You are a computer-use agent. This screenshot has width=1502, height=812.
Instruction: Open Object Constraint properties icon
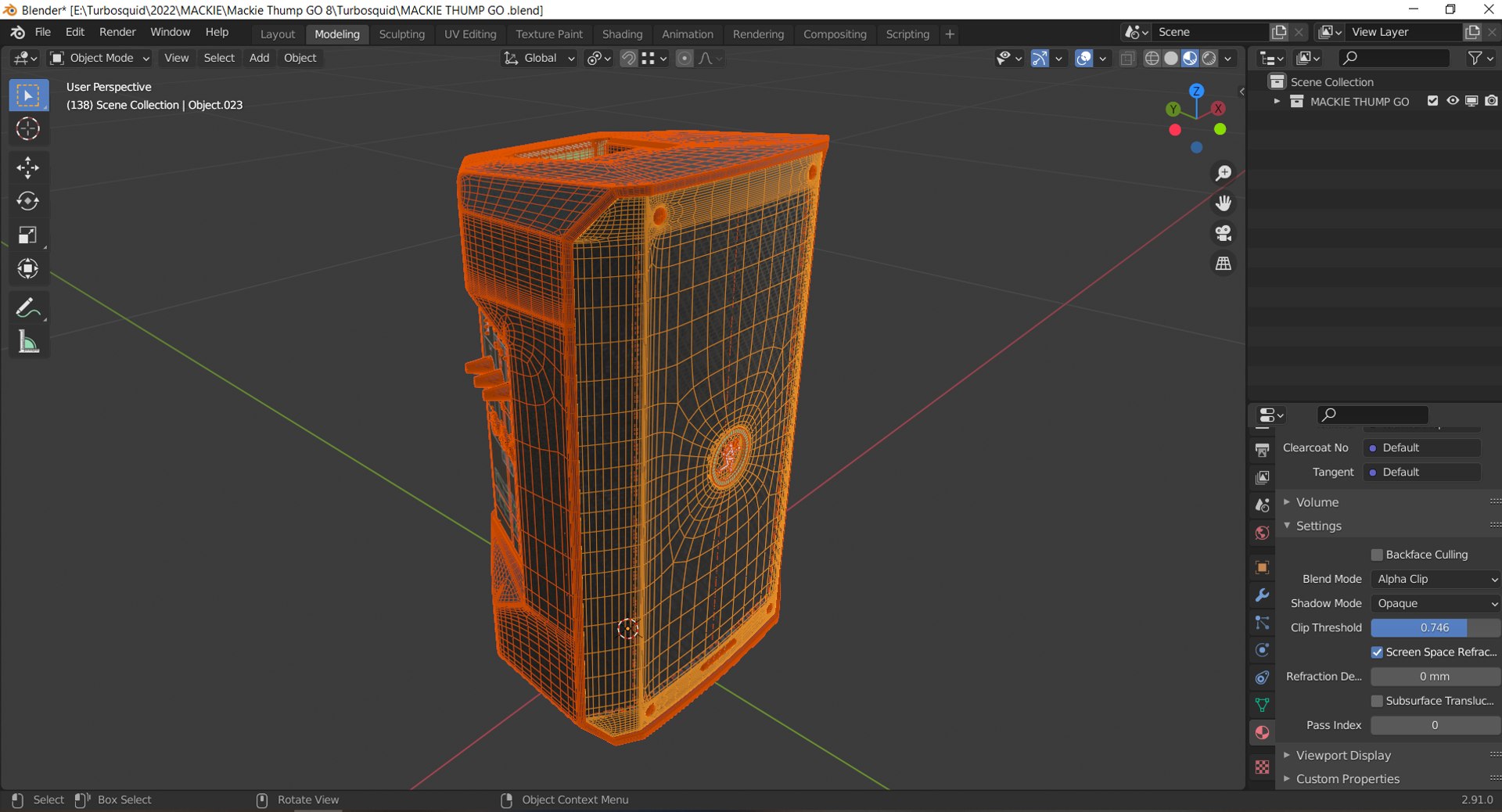pyautogui.click(x=1262, y=677)
